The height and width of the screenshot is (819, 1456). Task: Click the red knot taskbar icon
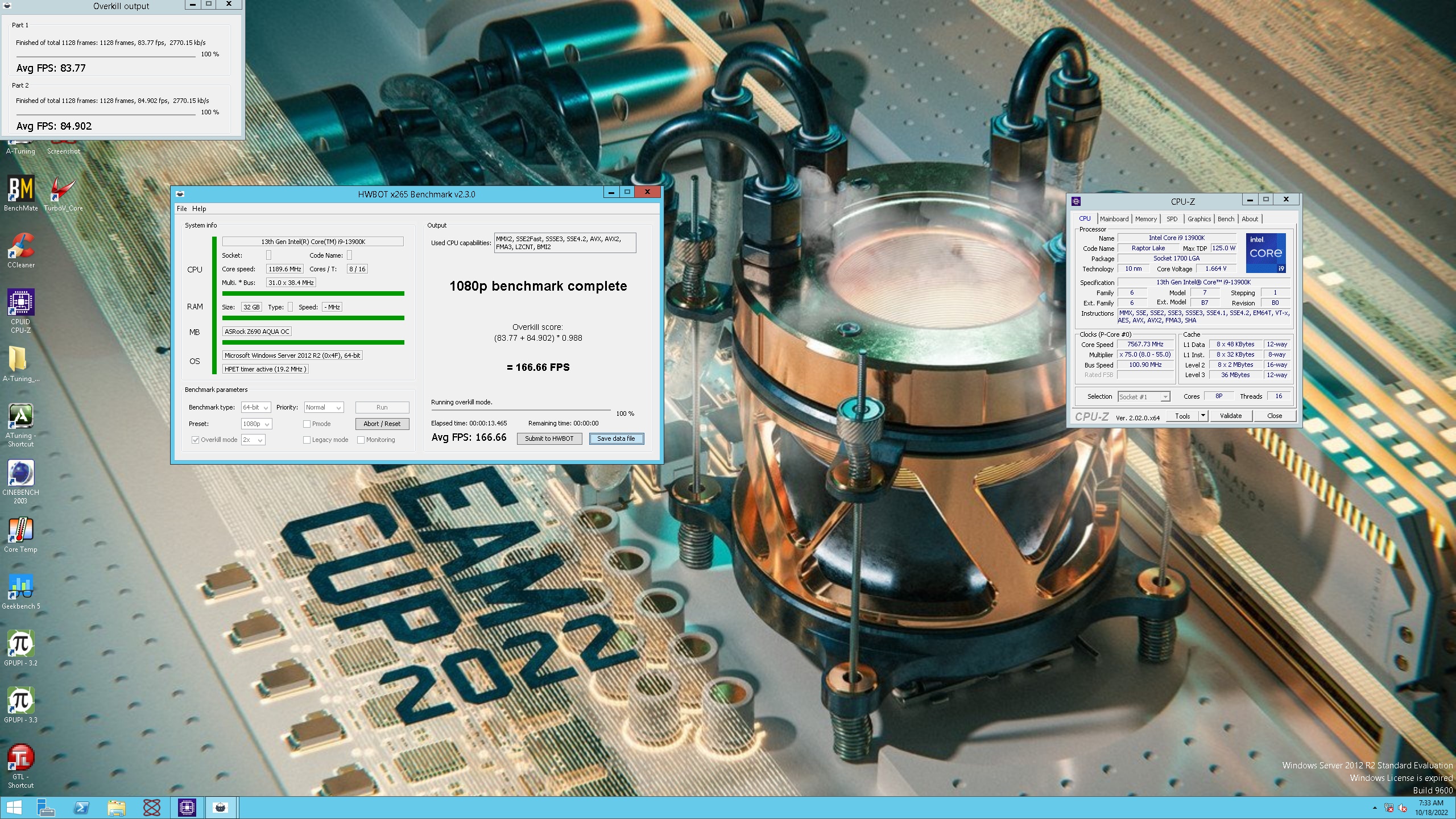pyautogui.click(x=151, y=808)
